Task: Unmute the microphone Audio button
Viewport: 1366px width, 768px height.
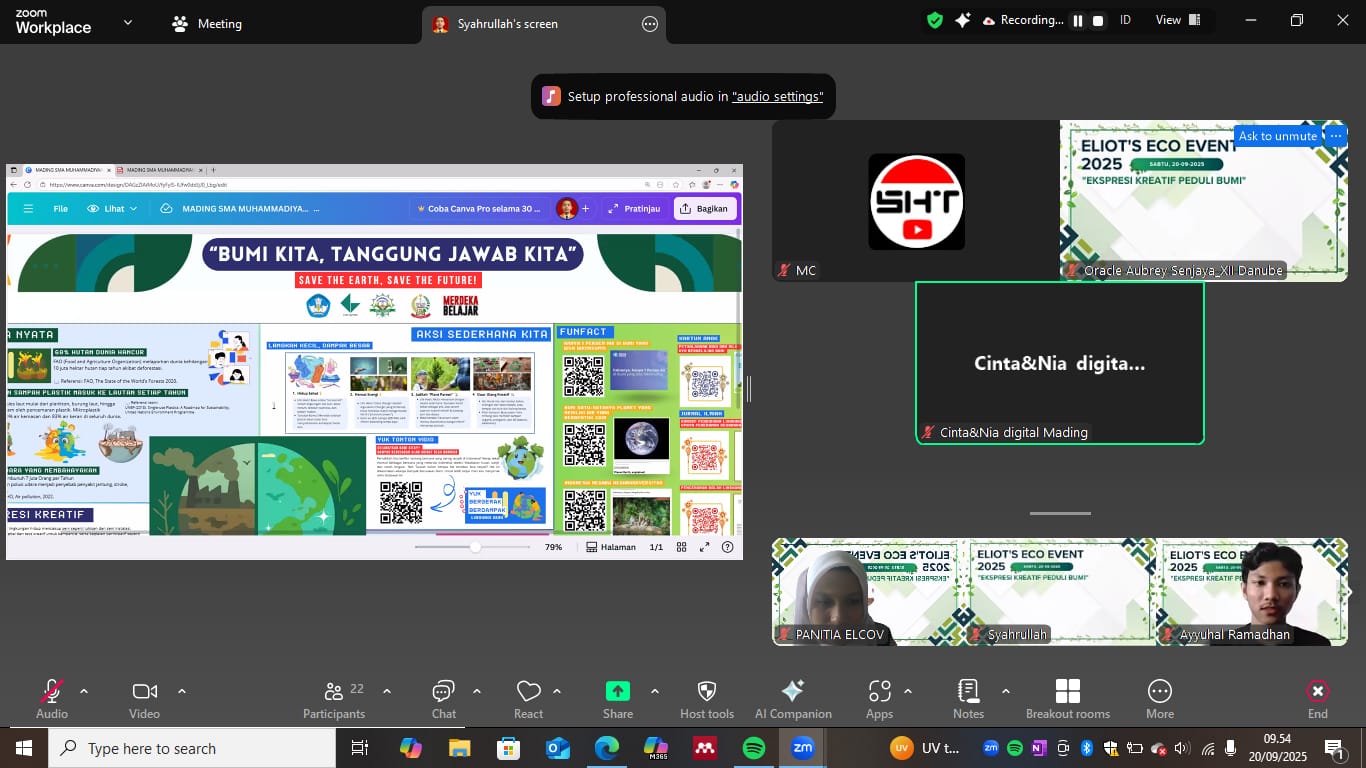Action: coord(52,698)
